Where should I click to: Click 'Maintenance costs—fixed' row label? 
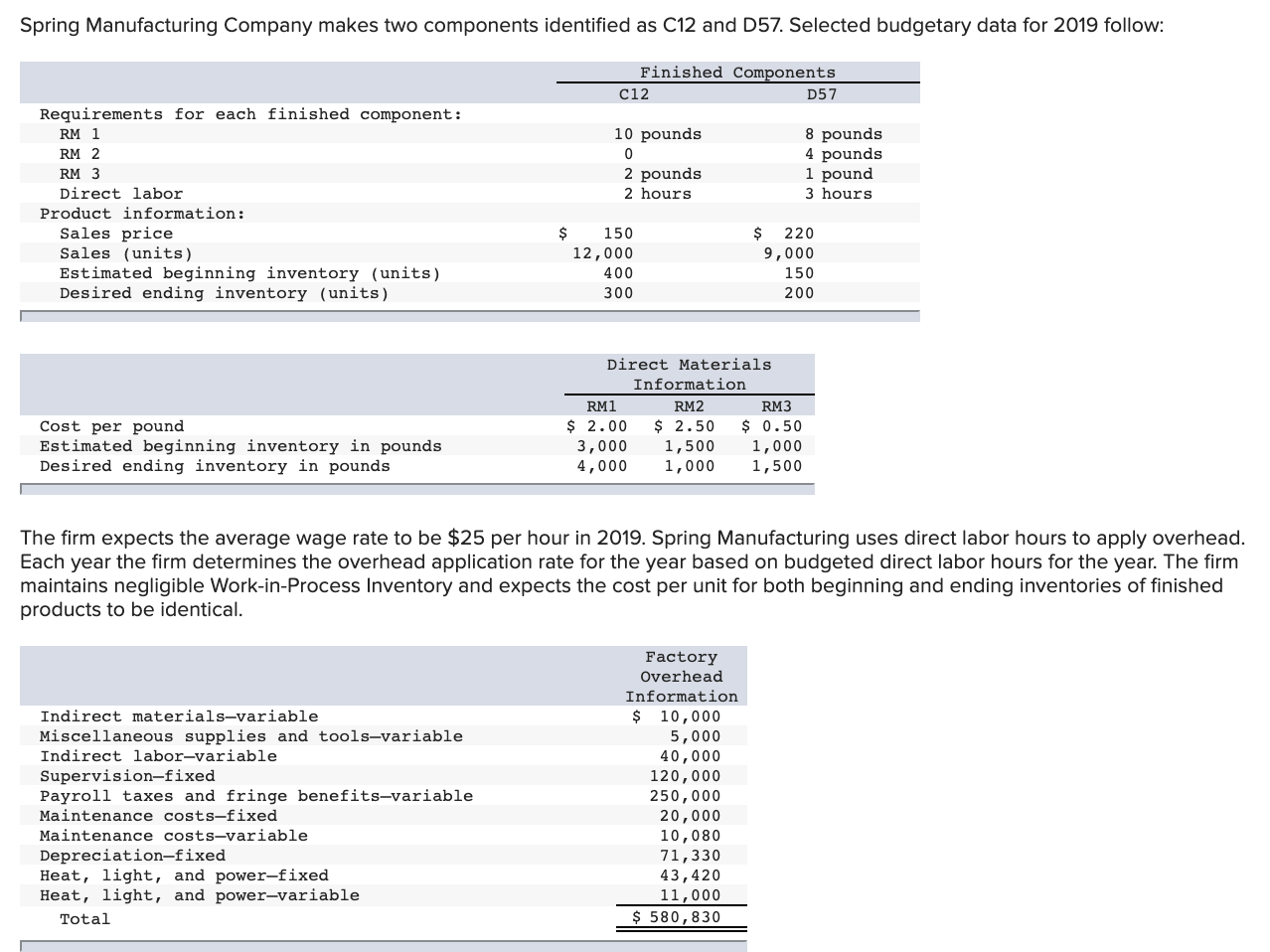pyautogui.click(x=158, y=816)
